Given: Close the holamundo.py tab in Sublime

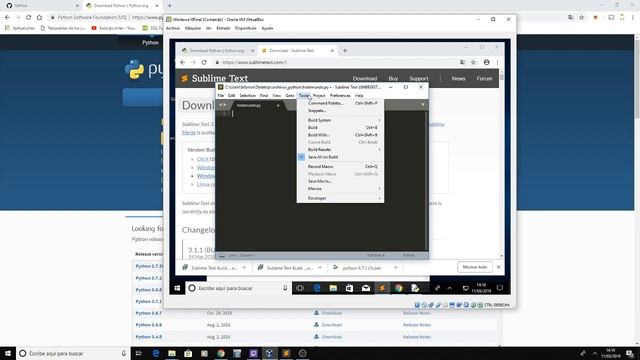Looking at the screenshot, I should pyautogui.click(x=278, y=105).
